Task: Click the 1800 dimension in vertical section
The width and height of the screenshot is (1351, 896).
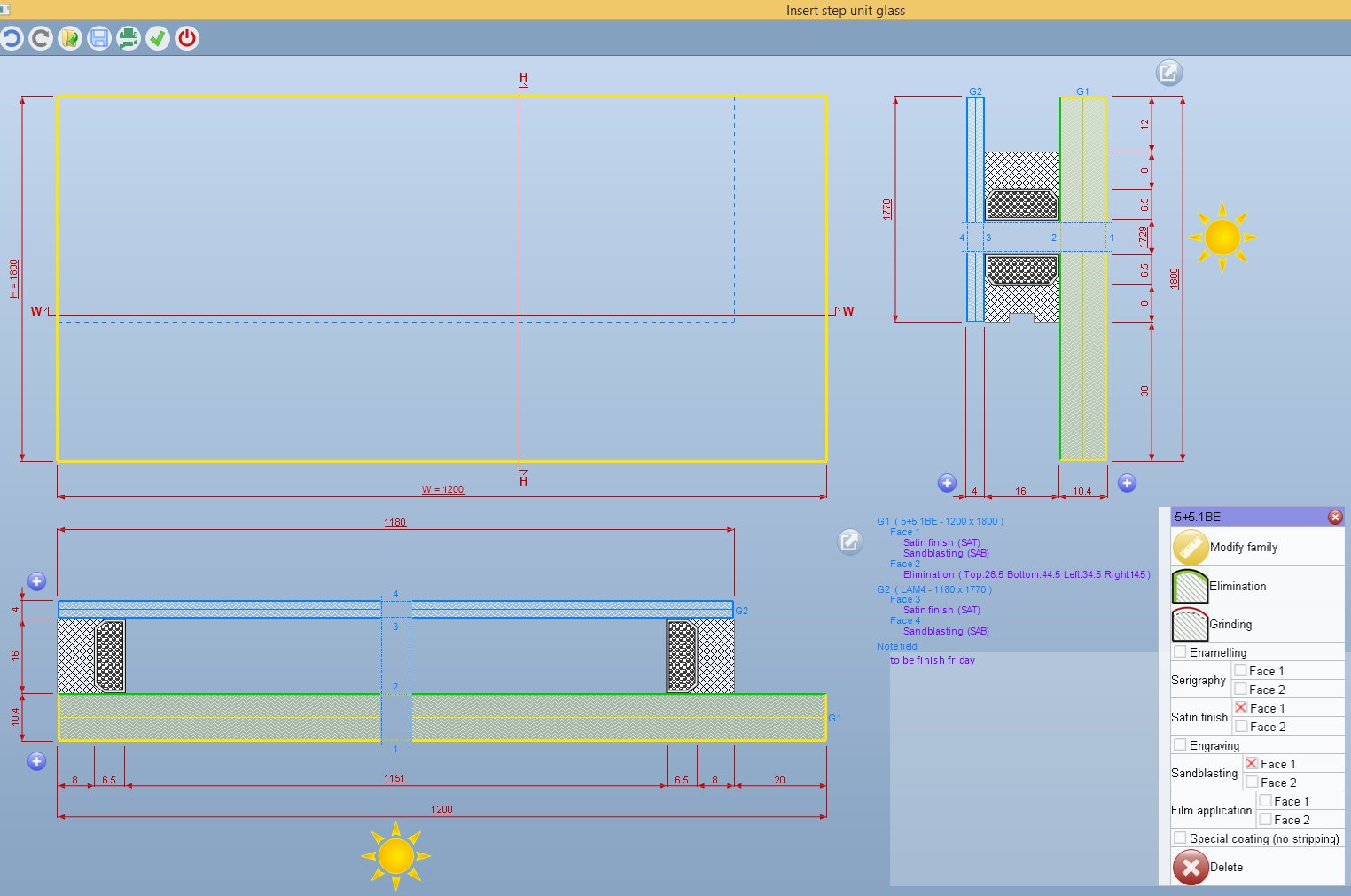Action: click(1175, 278)
